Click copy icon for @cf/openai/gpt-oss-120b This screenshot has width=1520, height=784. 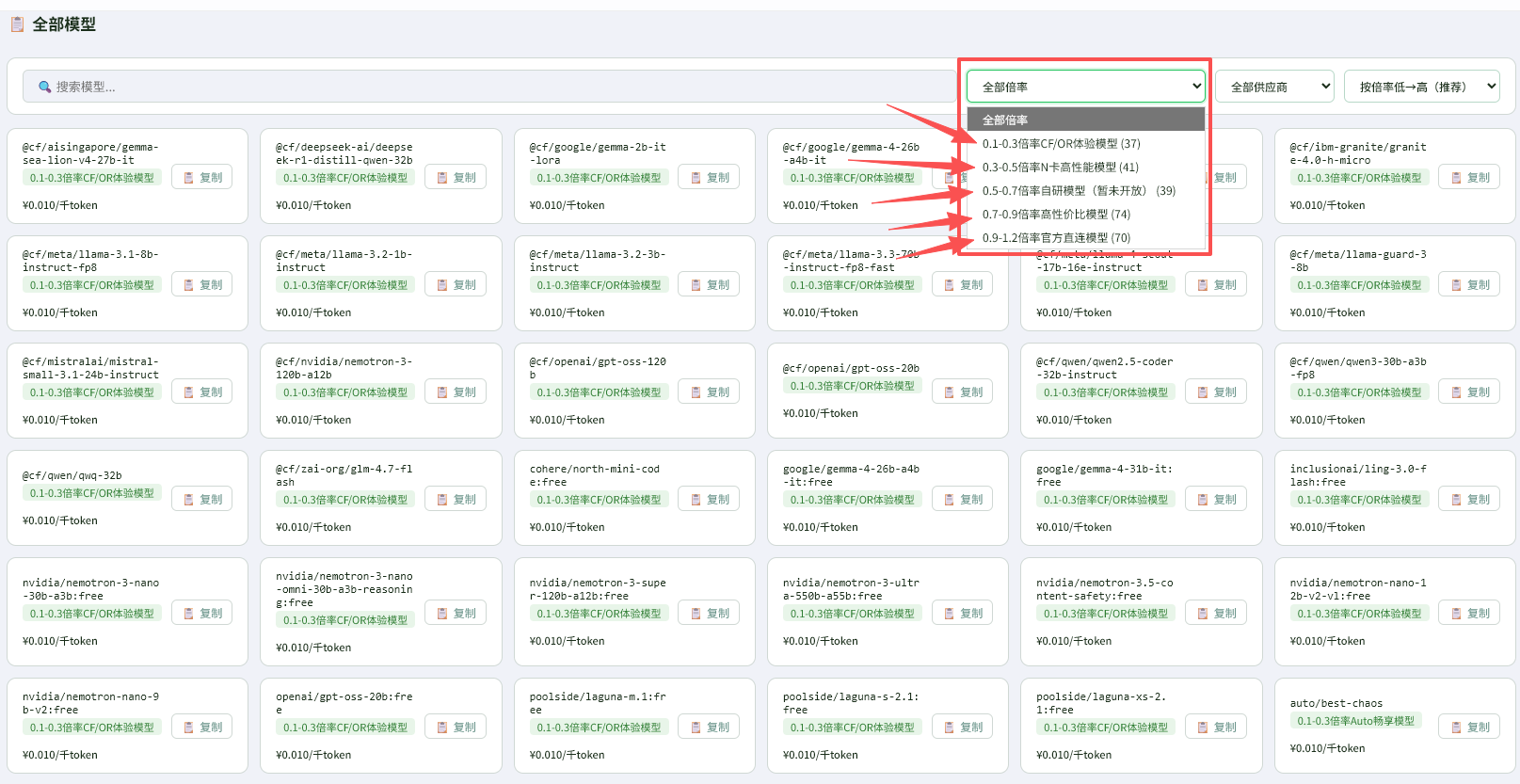pos(696,392)
